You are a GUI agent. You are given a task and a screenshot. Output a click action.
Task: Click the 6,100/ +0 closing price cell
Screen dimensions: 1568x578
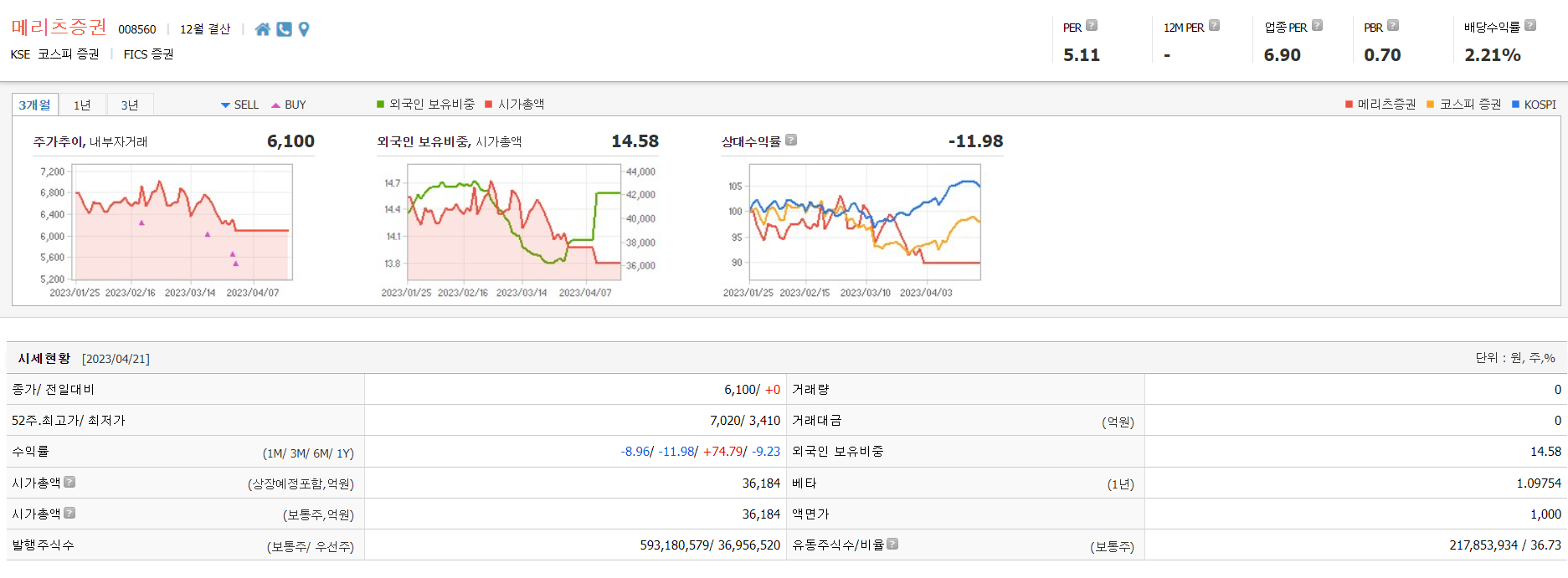pyautogui.click(x=752, y=390)
